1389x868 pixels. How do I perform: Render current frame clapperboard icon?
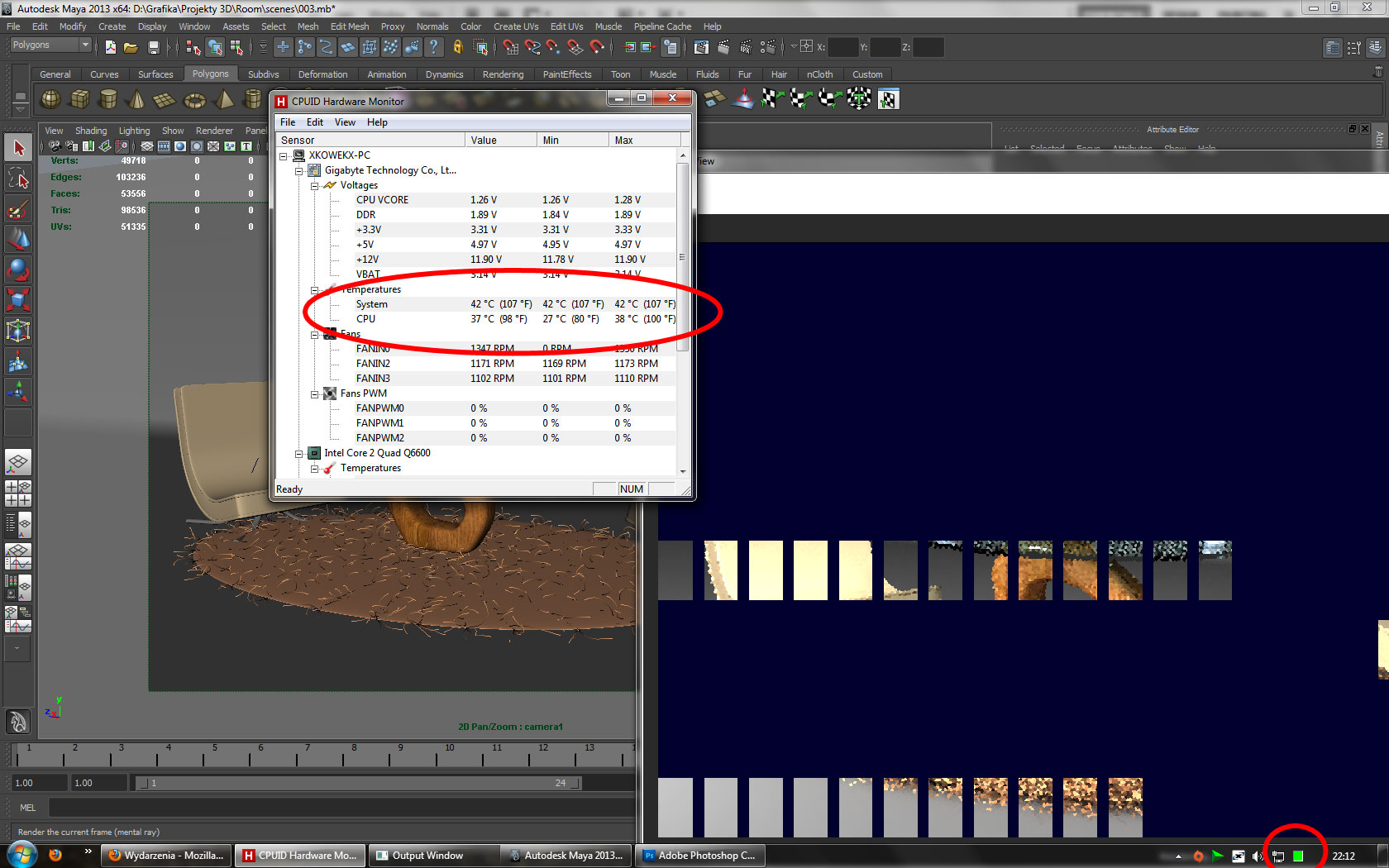coord(724,47)
